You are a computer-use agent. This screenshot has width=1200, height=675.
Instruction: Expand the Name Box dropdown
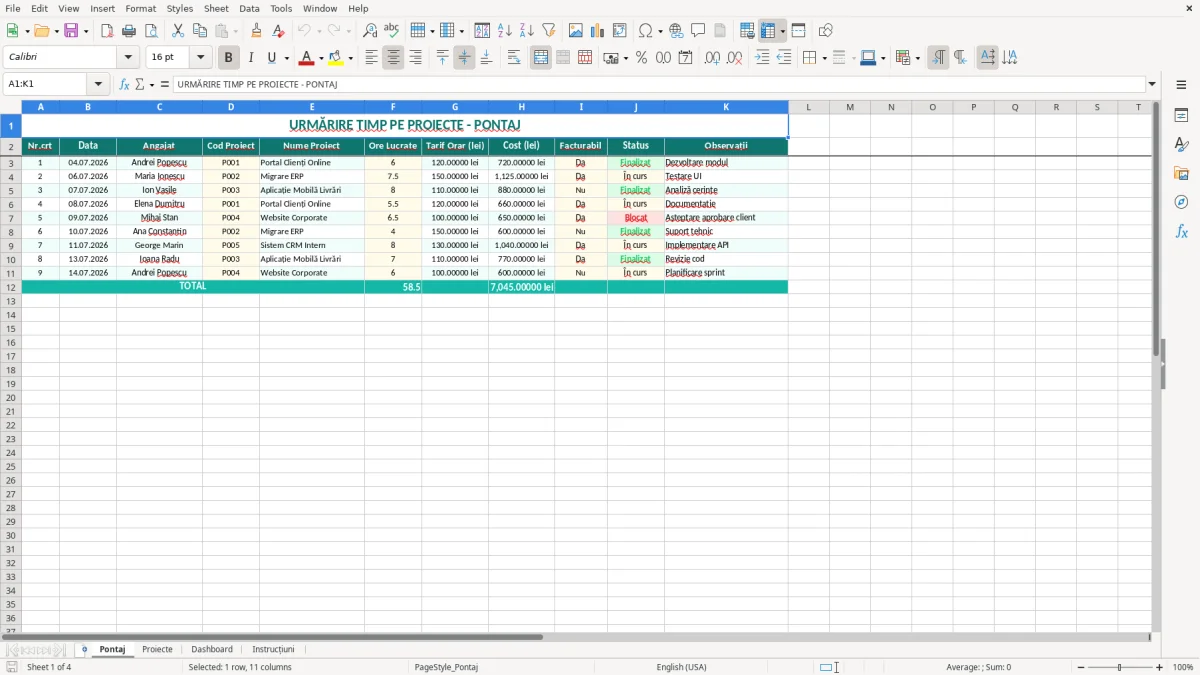pos(98,84)
